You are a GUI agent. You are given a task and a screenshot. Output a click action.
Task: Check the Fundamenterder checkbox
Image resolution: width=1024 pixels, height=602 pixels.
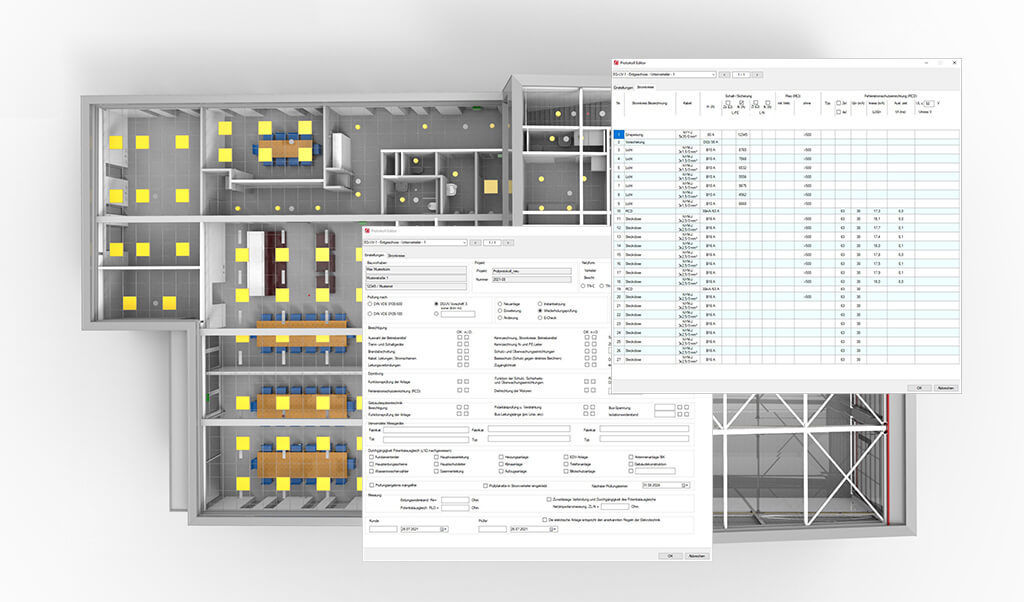pyautogui.click(x=370, y=457)
